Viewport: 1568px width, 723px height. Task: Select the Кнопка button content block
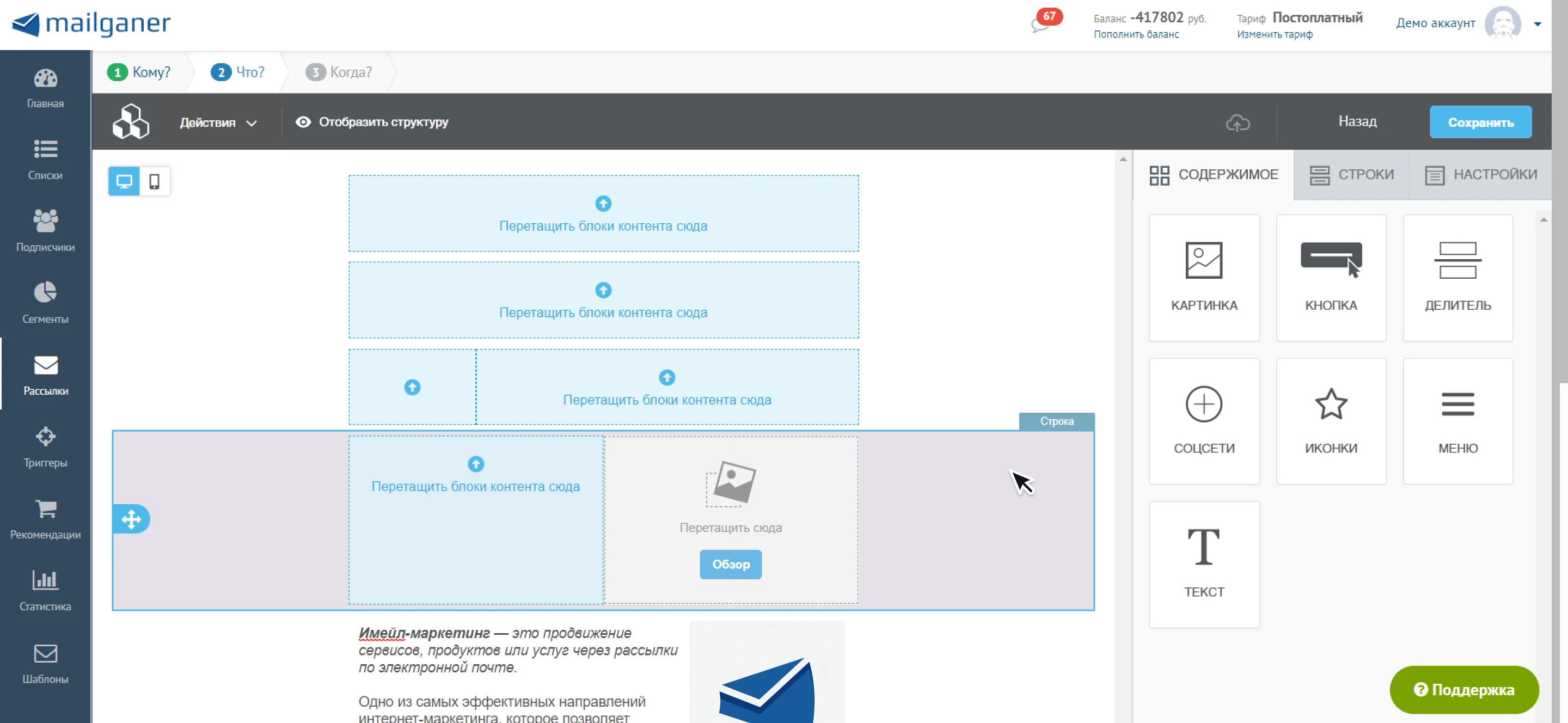(x=1331, y=278)
